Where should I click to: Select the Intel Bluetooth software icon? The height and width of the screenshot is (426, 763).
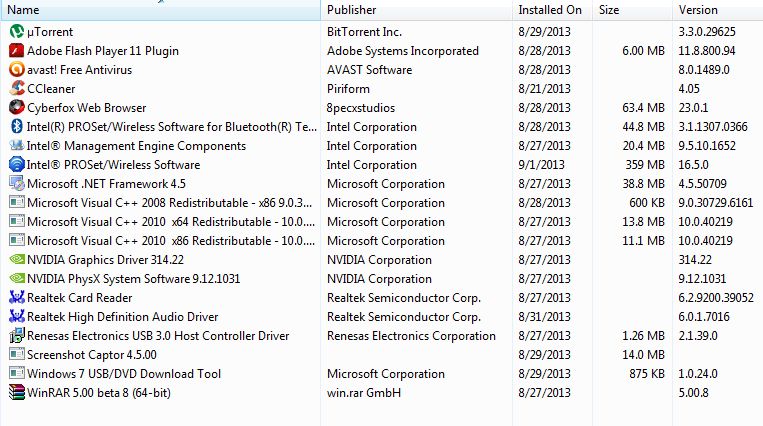coord(16,127)
